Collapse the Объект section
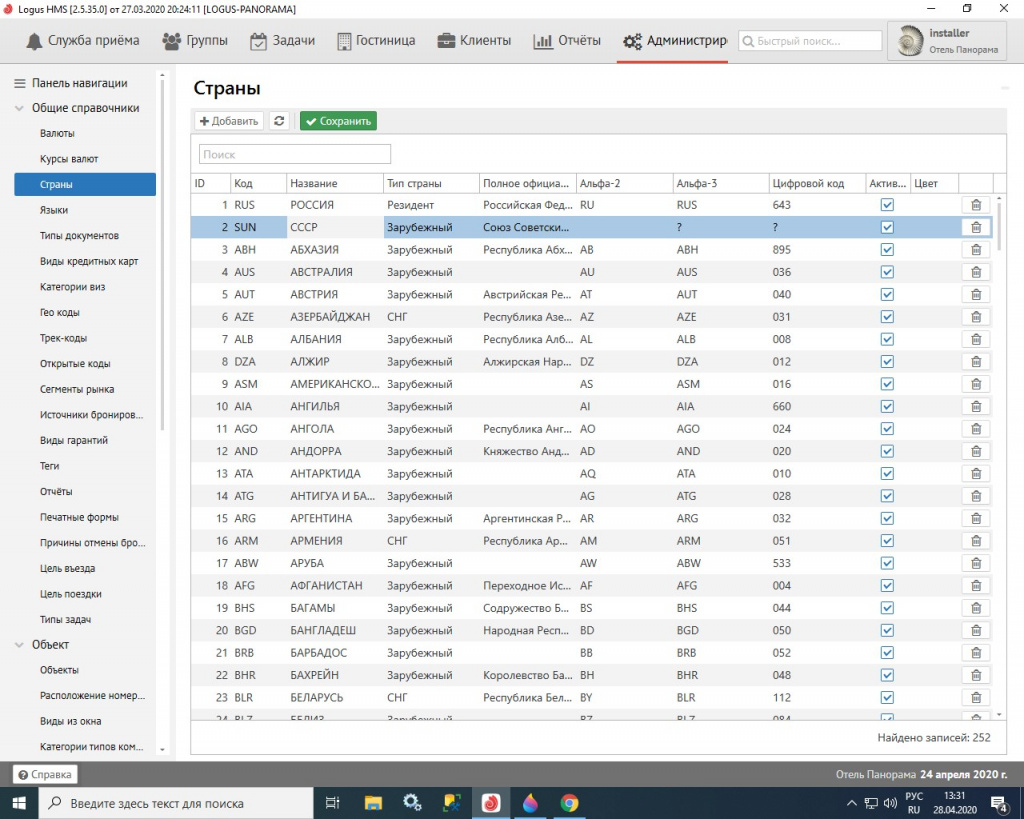Screen dimensions: 1024x819 [19, 645]
